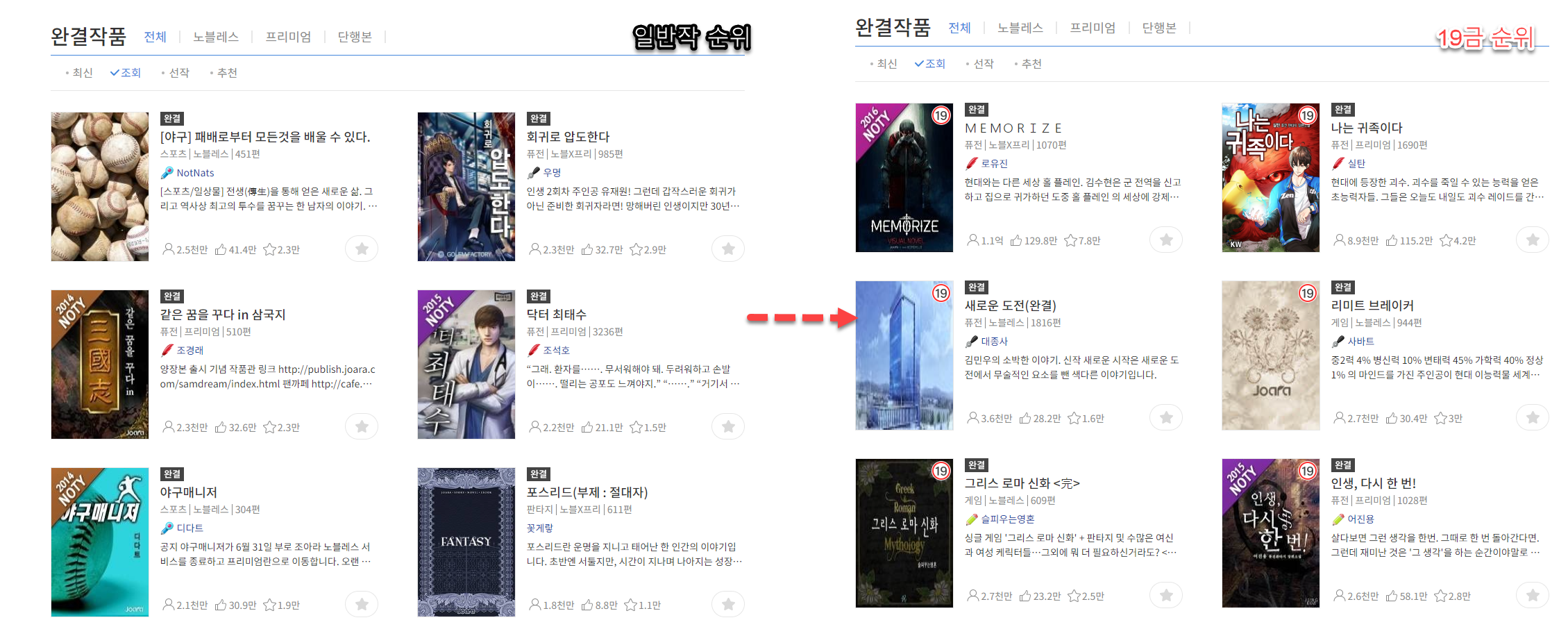Screen dimensions: 1568x636
Task: Select the 전체 tab on the right panel
Action: click(x=959, y=28)
